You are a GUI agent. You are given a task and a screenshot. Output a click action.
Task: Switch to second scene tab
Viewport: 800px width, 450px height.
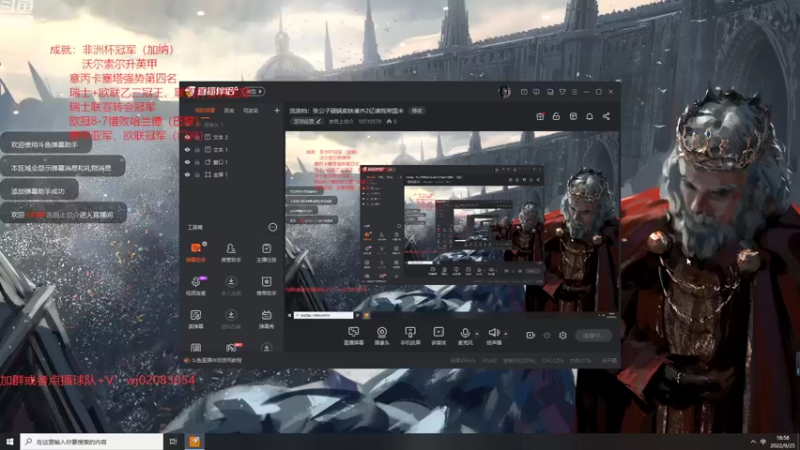tap(229, 110)
